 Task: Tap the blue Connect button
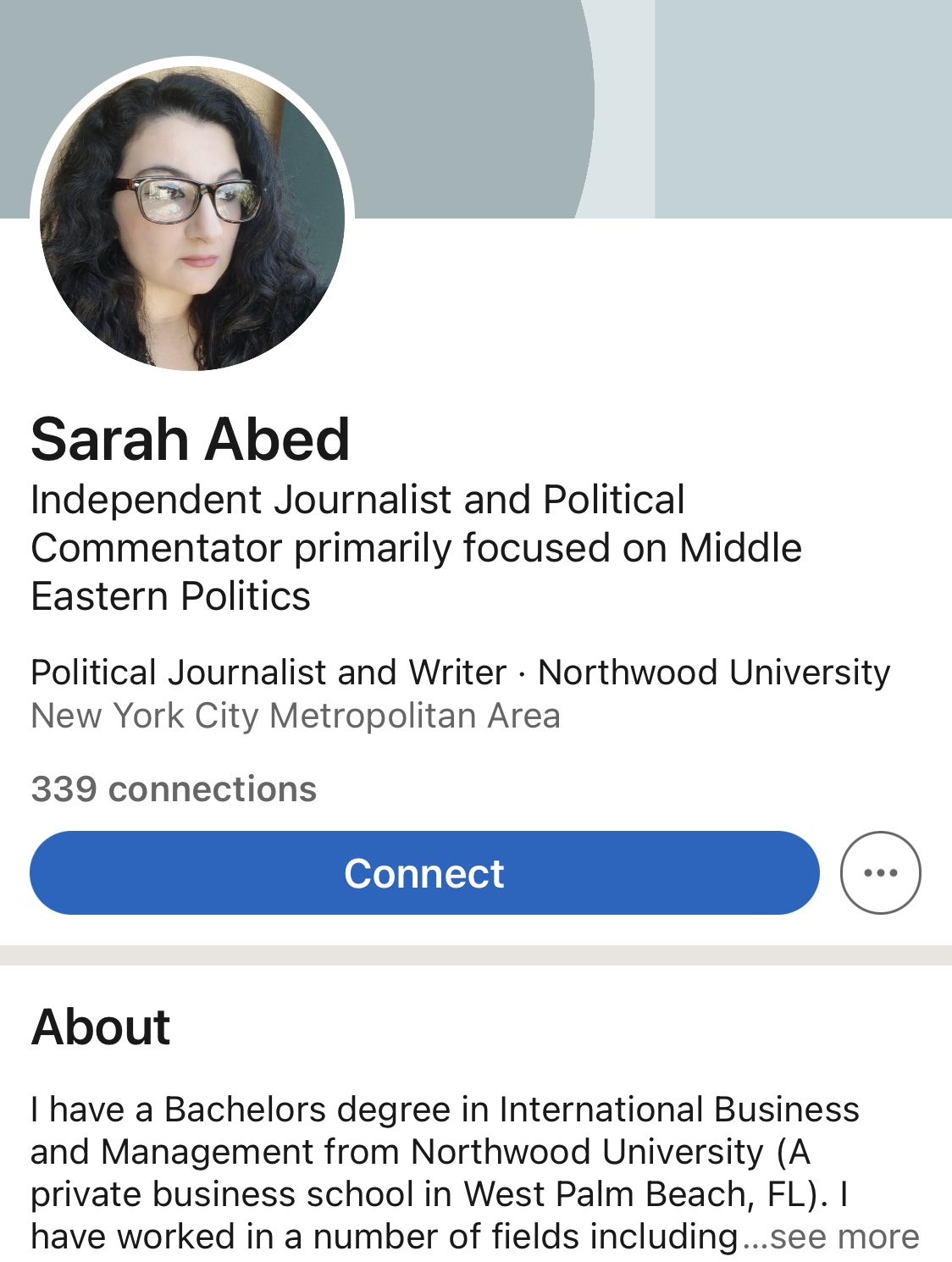tap(424, 872)
